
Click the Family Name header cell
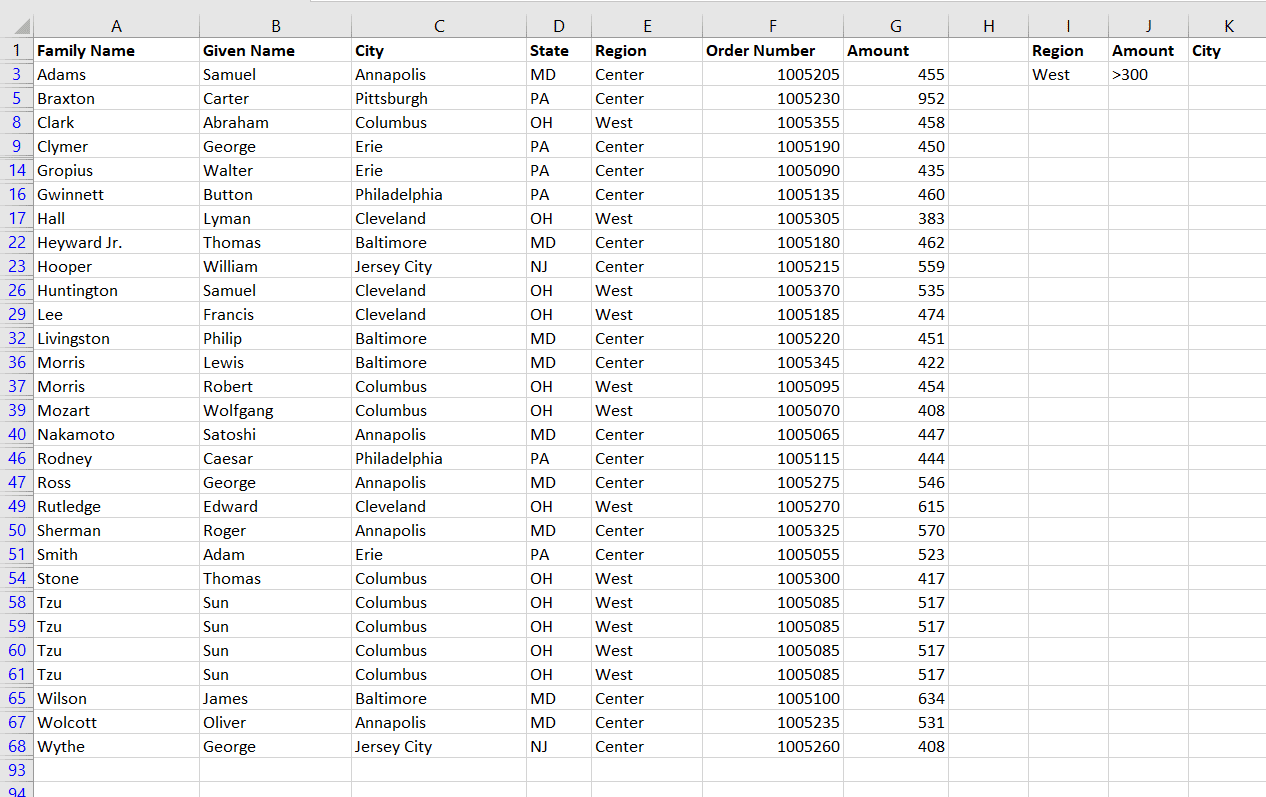116,50
